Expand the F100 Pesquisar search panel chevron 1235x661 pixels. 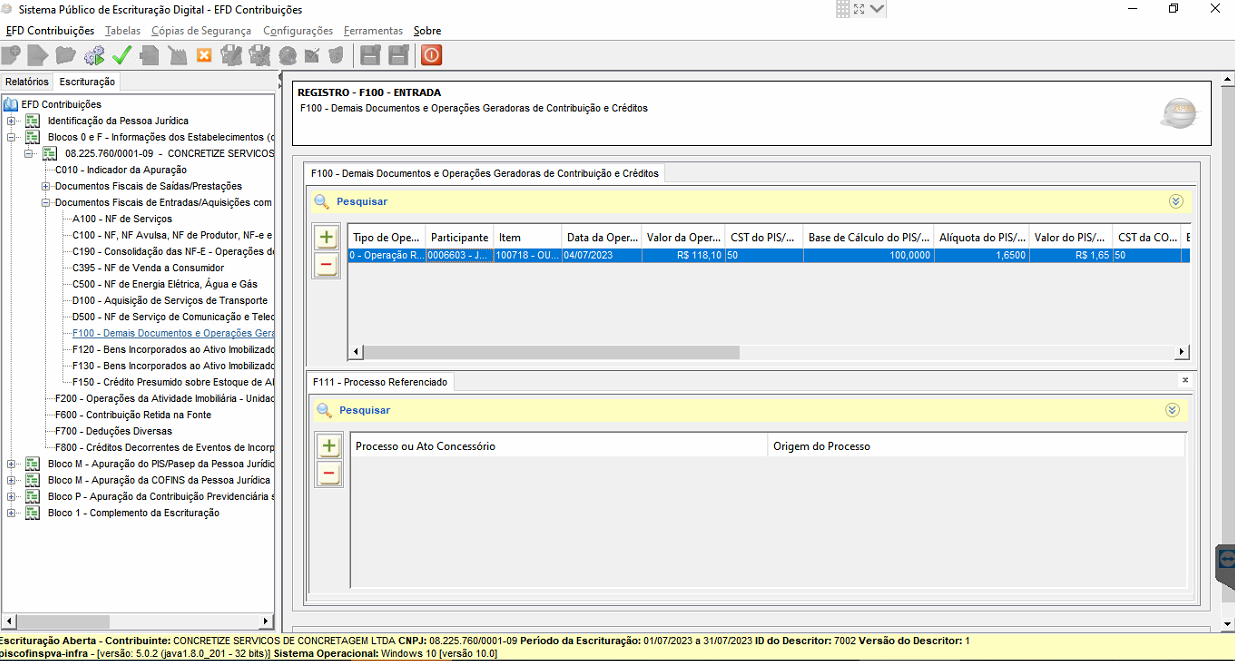click(x=1175, y=201)
